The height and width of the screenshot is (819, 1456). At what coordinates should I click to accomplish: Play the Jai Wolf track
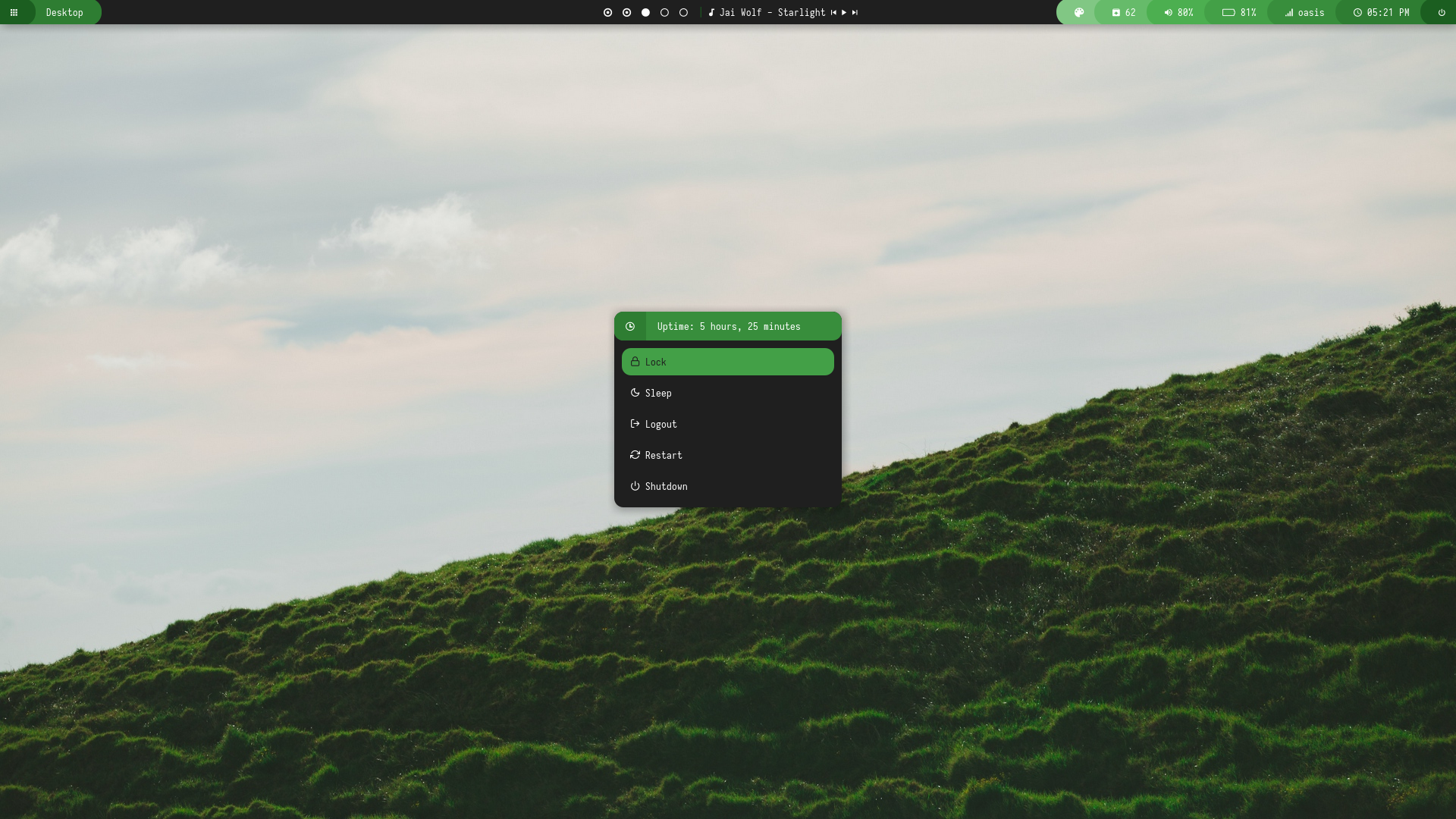[x=844, y=12]
